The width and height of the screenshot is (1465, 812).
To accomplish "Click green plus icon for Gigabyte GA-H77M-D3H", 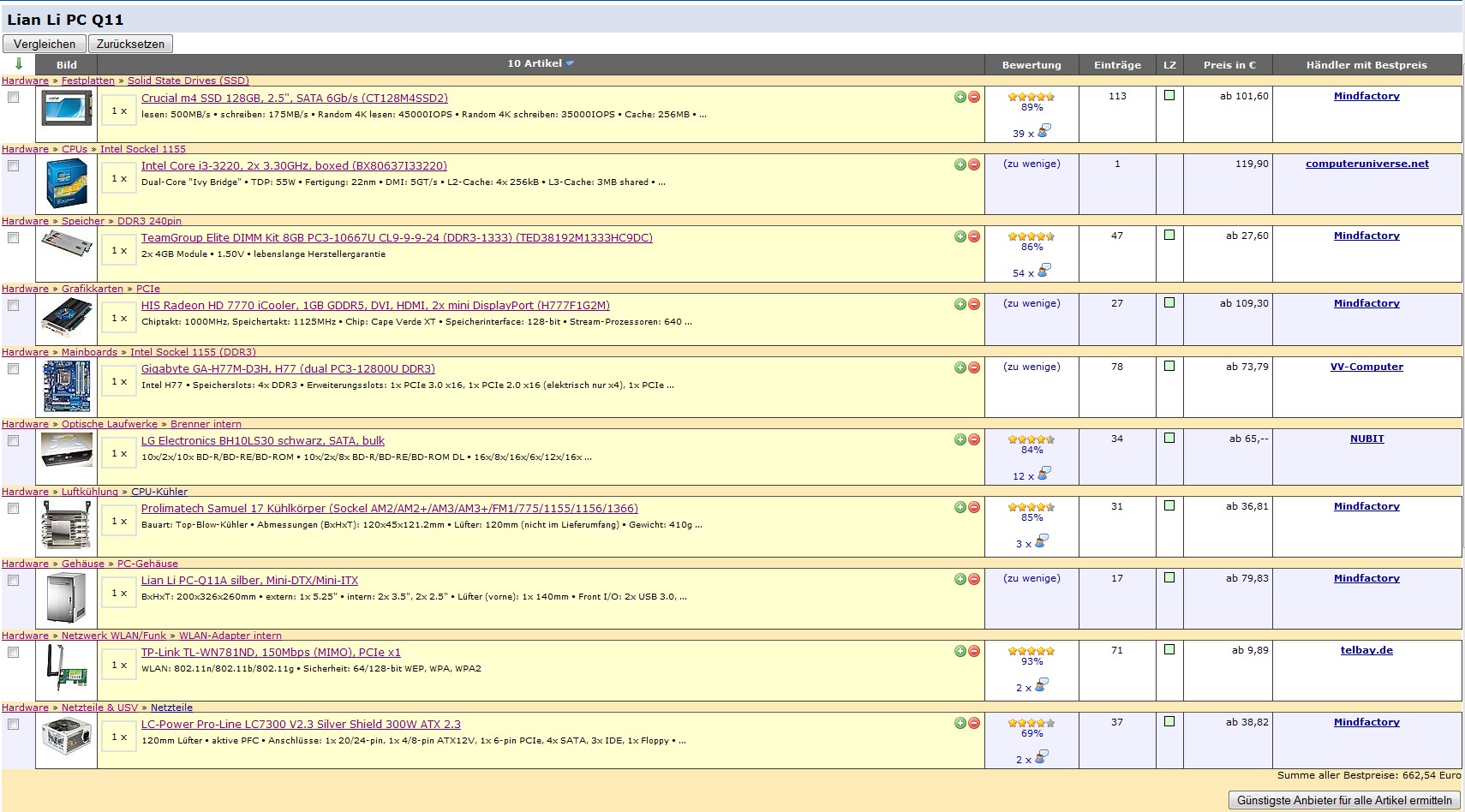I will 960,367.
